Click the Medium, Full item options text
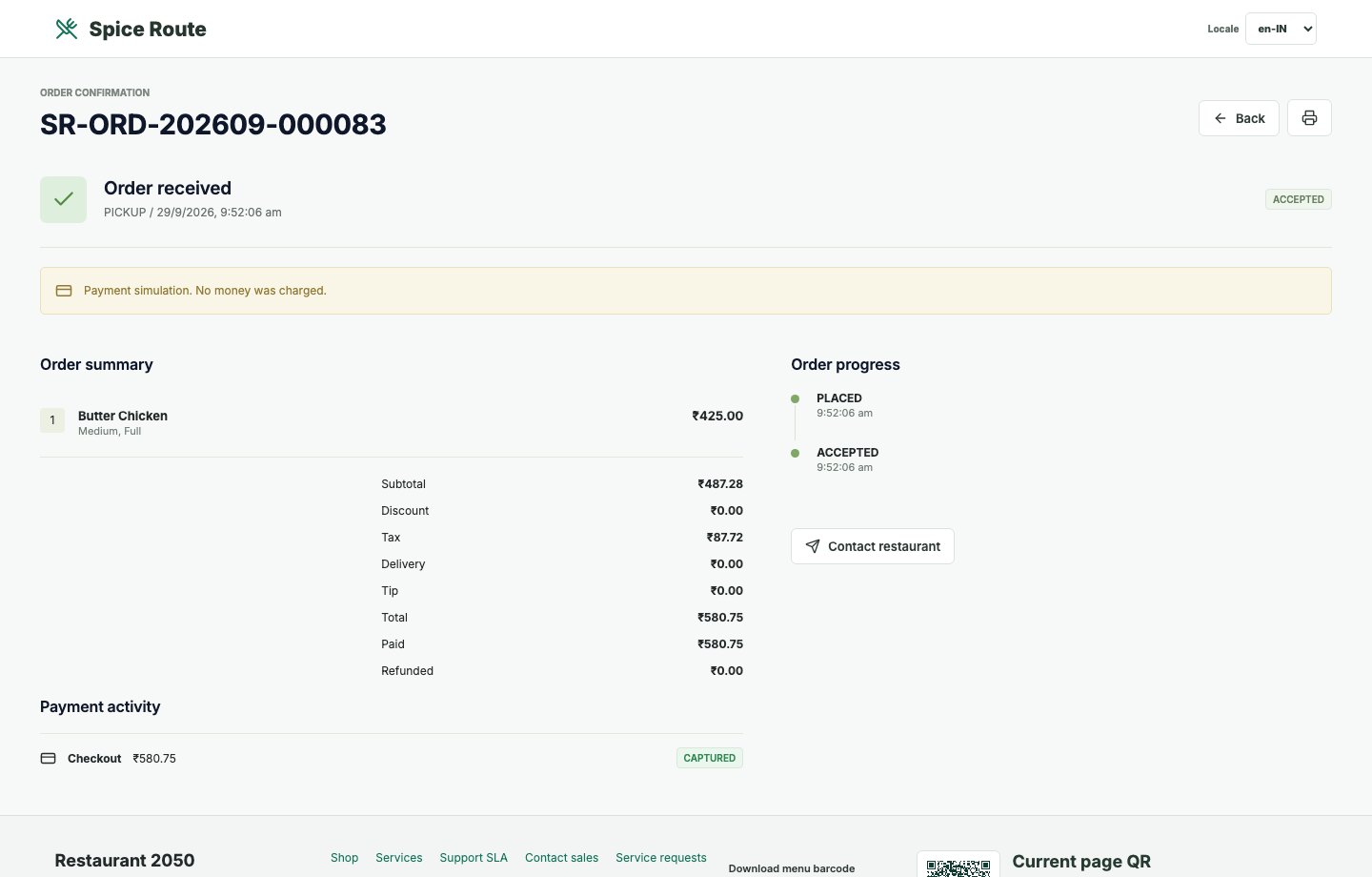This screenshot has width=1372, height=877. pyautogui.click(x=110, y=432)
